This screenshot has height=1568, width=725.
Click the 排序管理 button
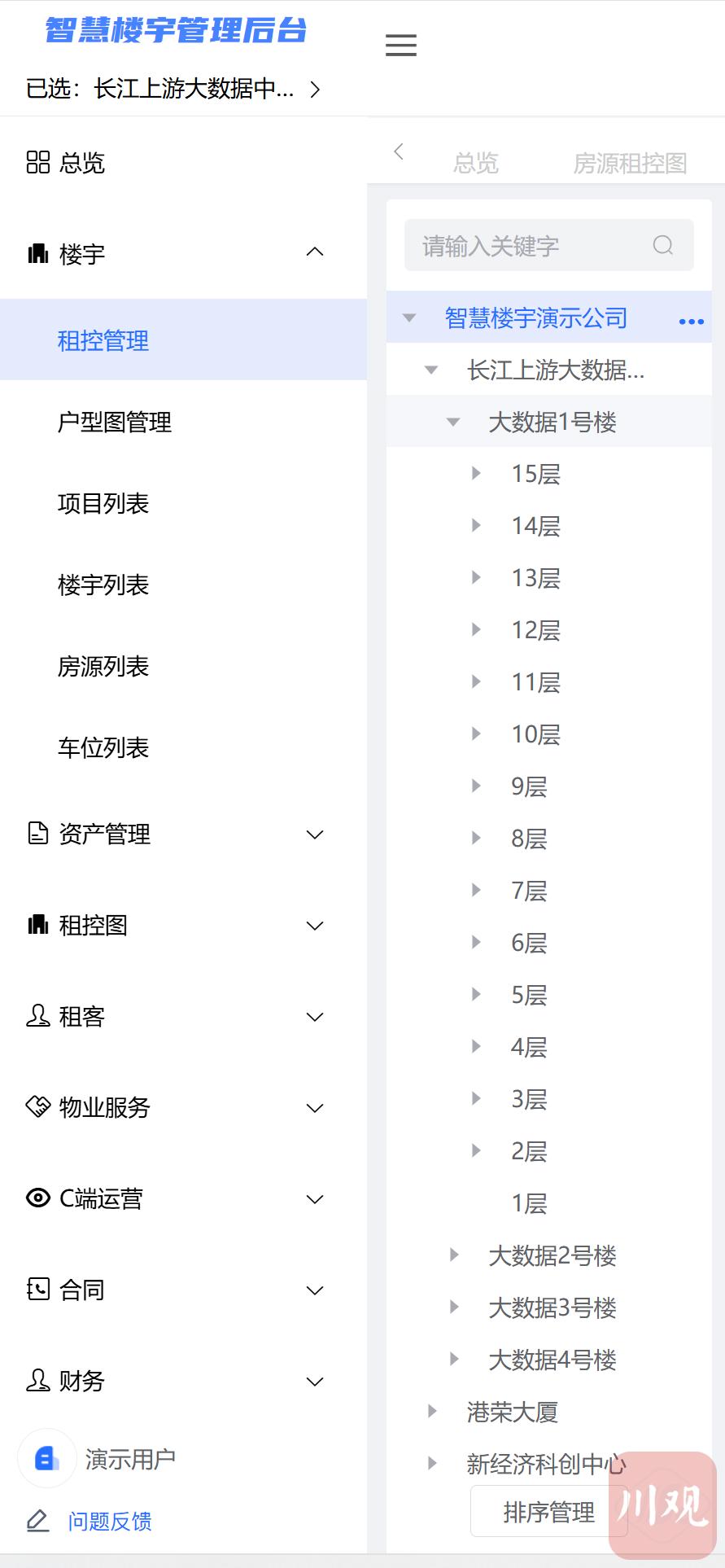(548, 1512)
